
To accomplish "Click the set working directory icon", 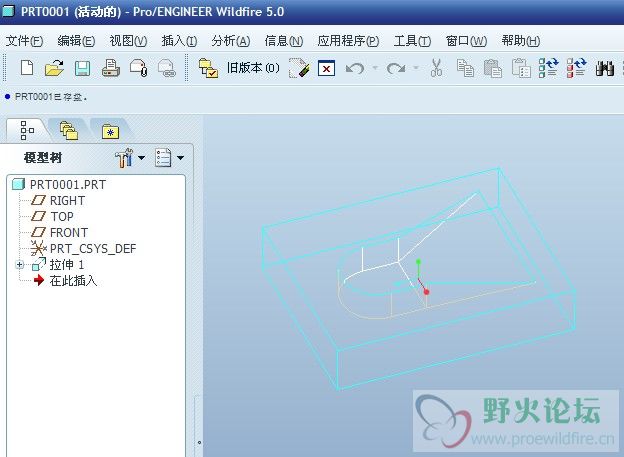I will [208, 68].
